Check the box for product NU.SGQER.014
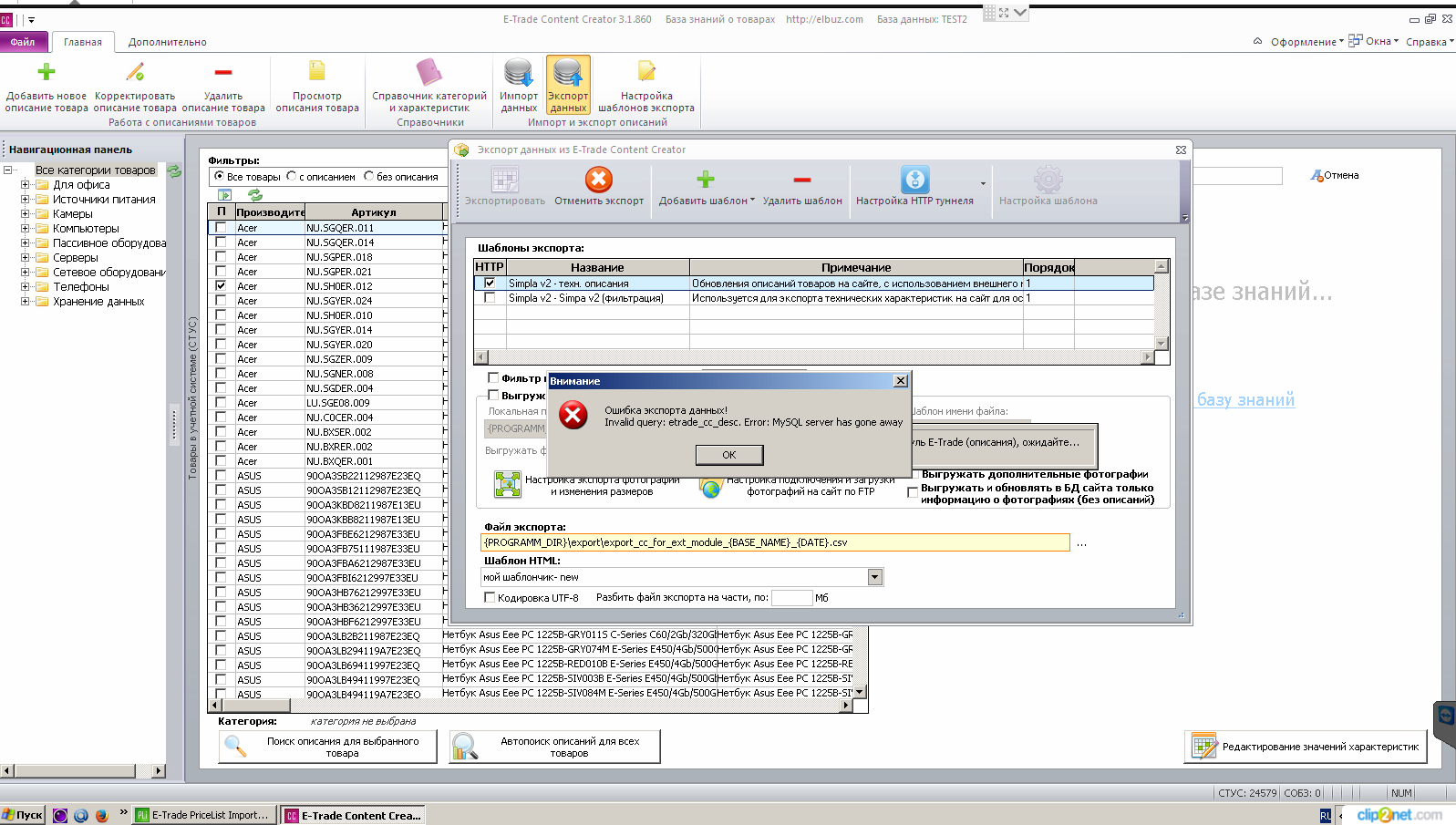 click(x=221, y=242)
